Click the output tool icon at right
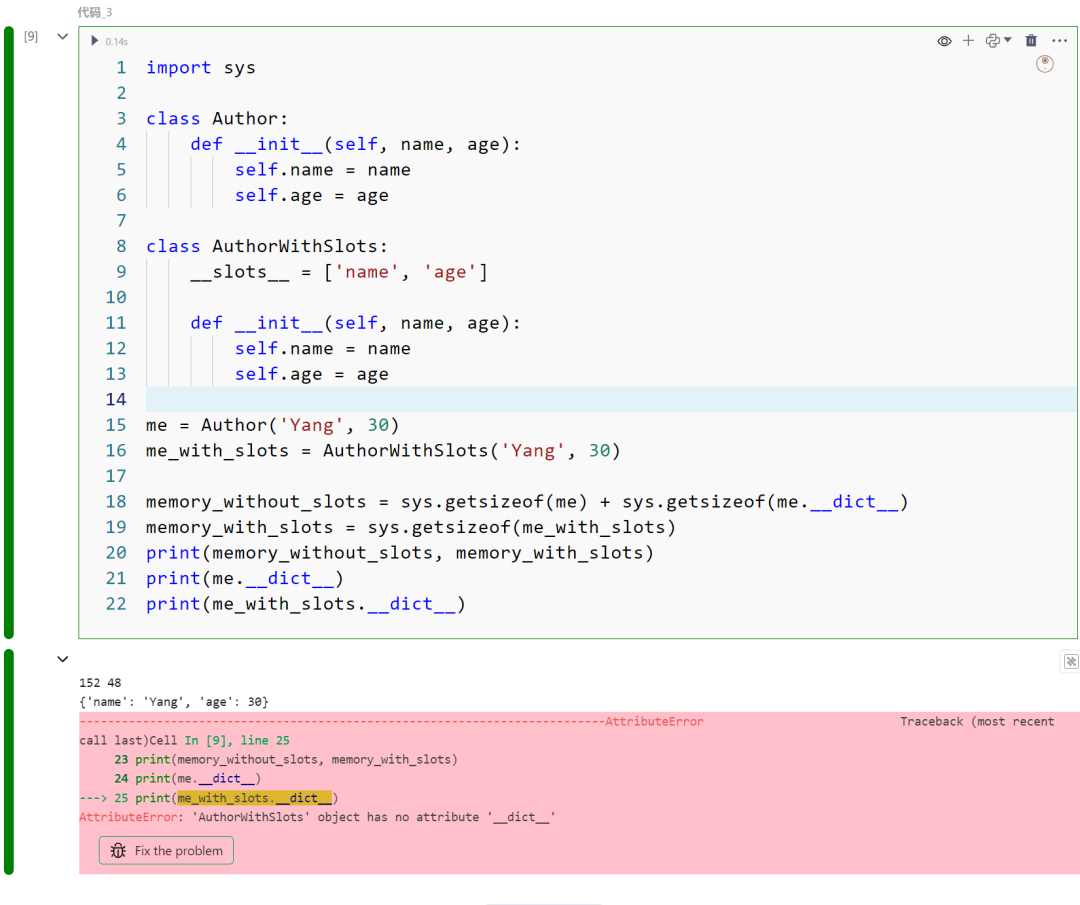Viewport: 1080px width, 905px height. click(x=1070, y=661)
